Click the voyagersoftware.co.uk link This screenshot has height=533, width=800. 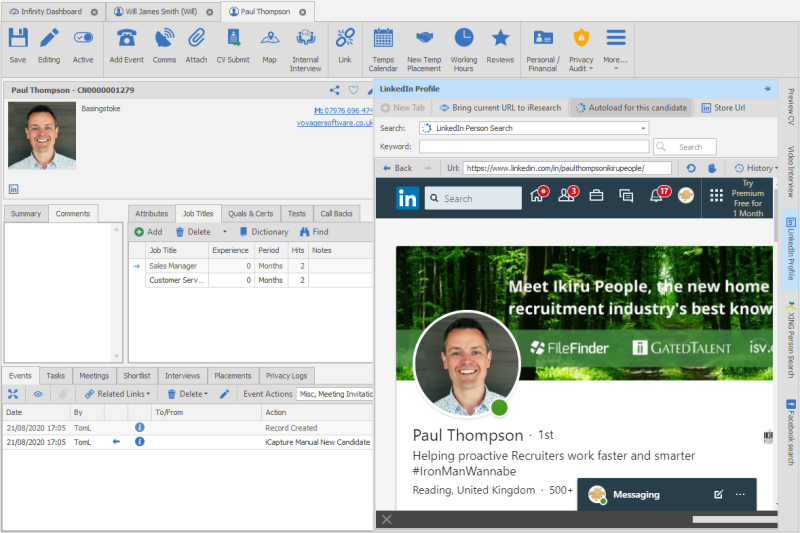point(335,123)
